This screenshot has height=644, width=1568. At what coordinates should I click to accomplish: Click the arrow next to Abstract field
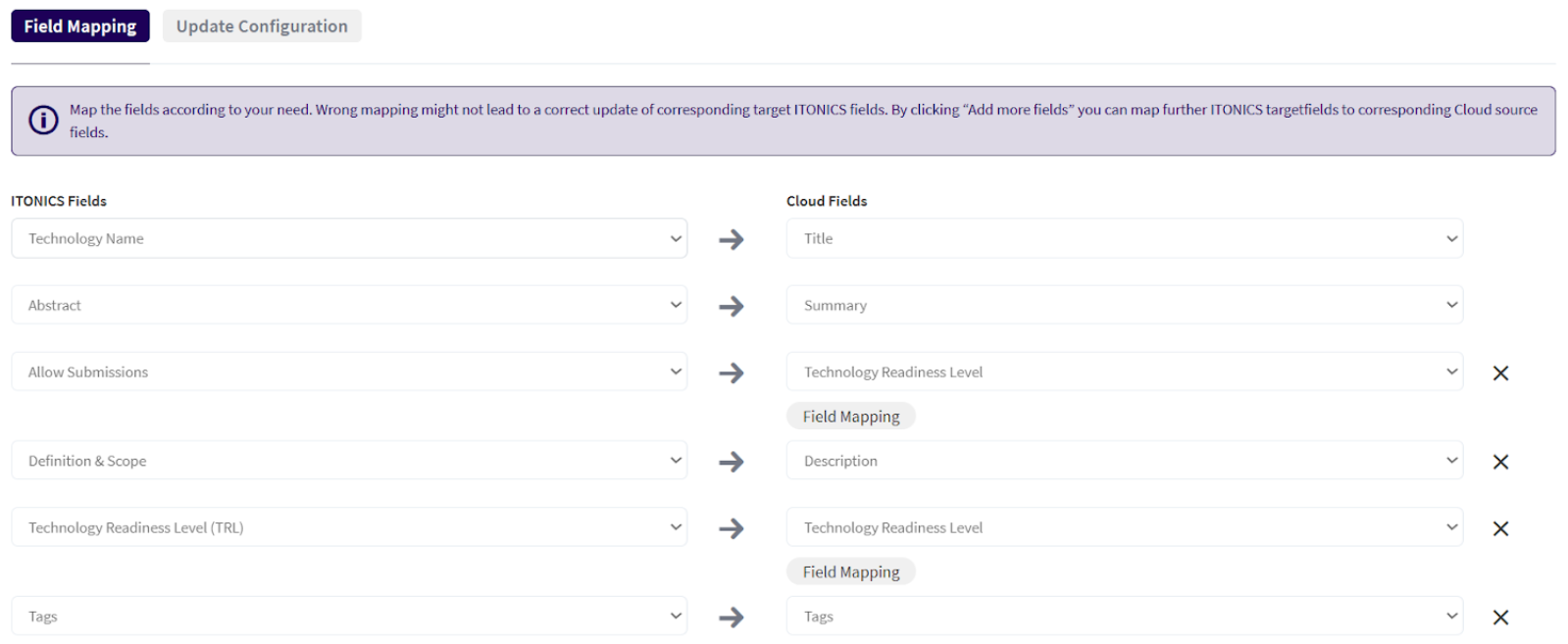[731, 306]
